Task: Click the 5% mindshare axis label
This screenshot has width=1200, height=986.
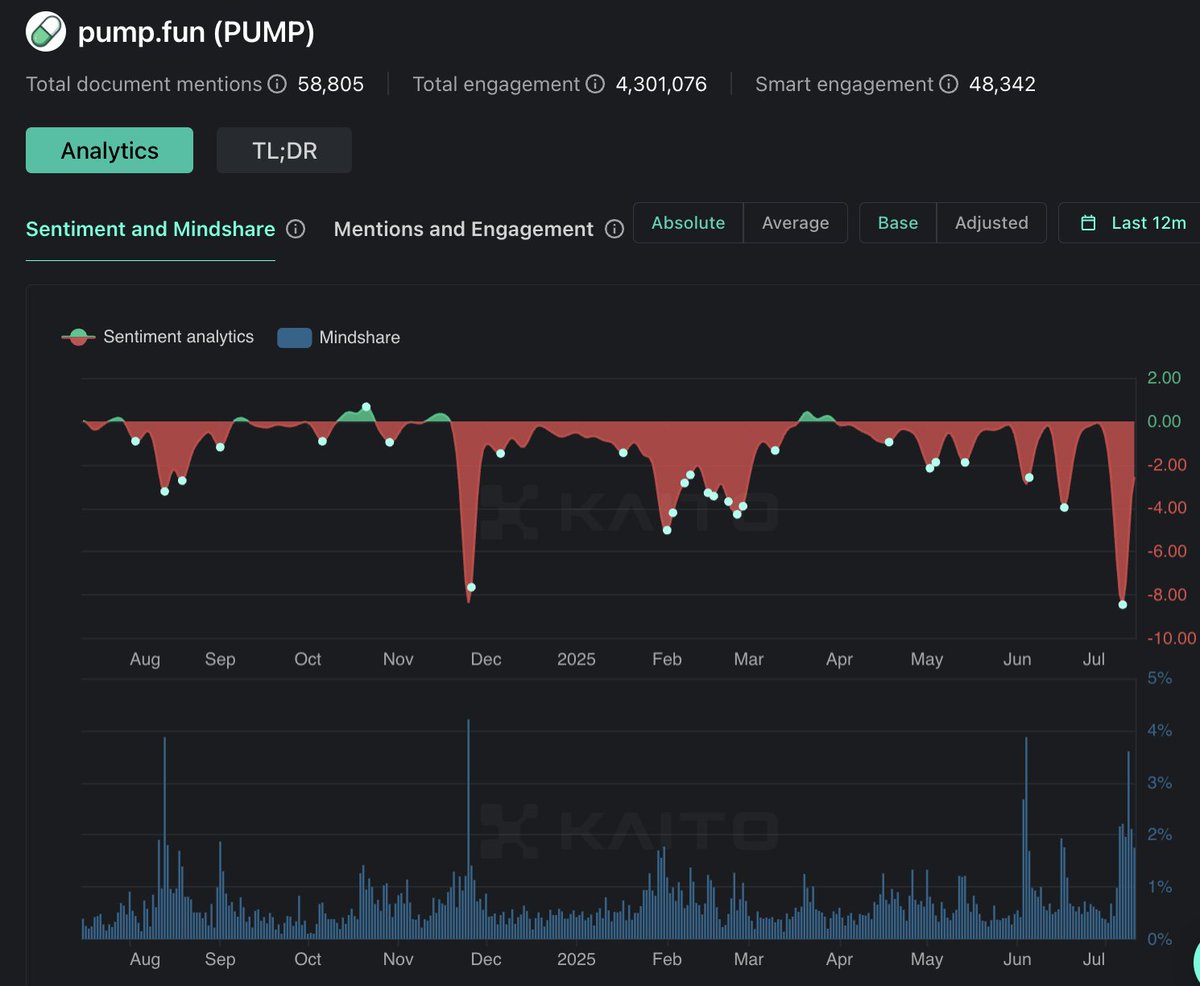Action: click(1159, 678)
